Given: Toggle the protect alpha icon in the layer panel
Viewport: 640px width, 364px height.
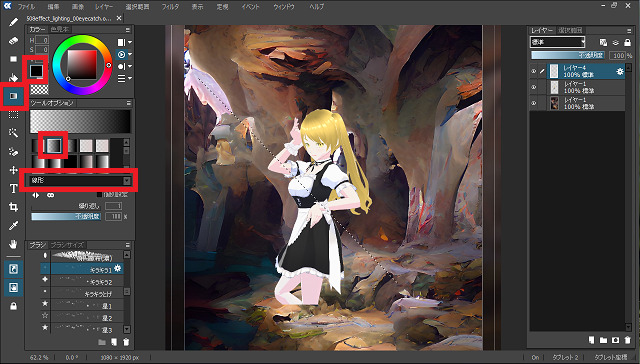Looking at the screenshot, I should click(x=603, y=42).
